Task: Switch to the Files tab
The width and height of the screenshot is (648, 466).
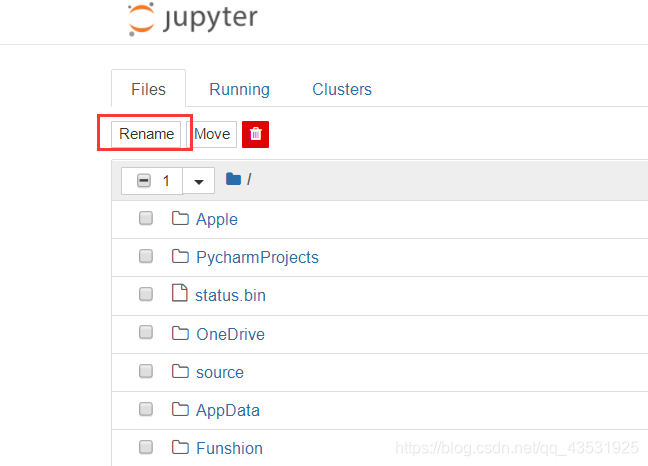Action: [148, 89]
